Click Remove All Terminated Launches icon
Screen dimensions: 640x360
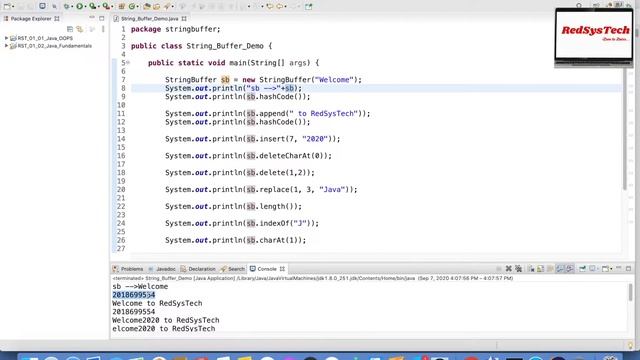(x=518, y=269)
